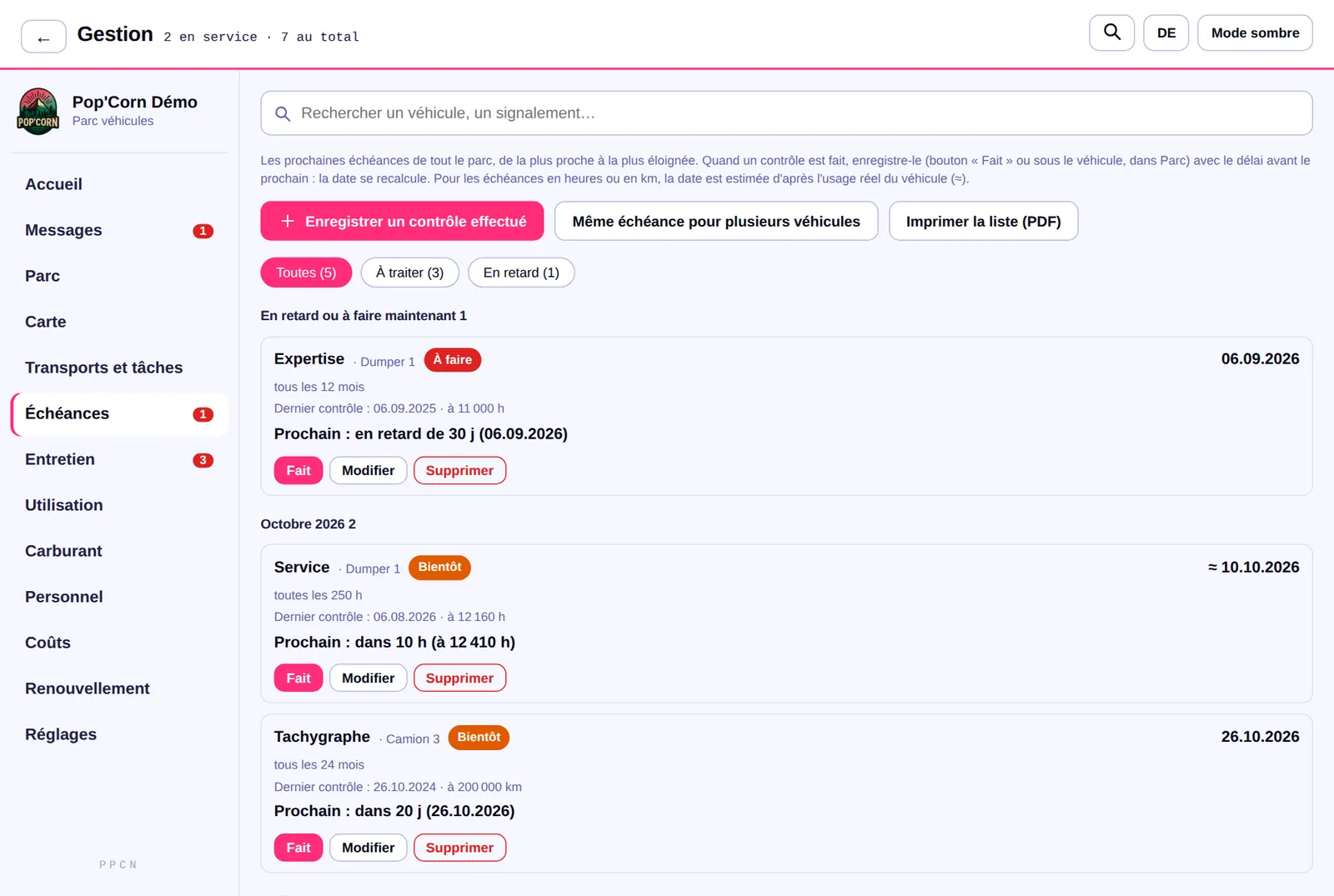Click the date 26.10.2026 on Tachygraphe
This screenshot has height=896, width=1334.
1260,737
